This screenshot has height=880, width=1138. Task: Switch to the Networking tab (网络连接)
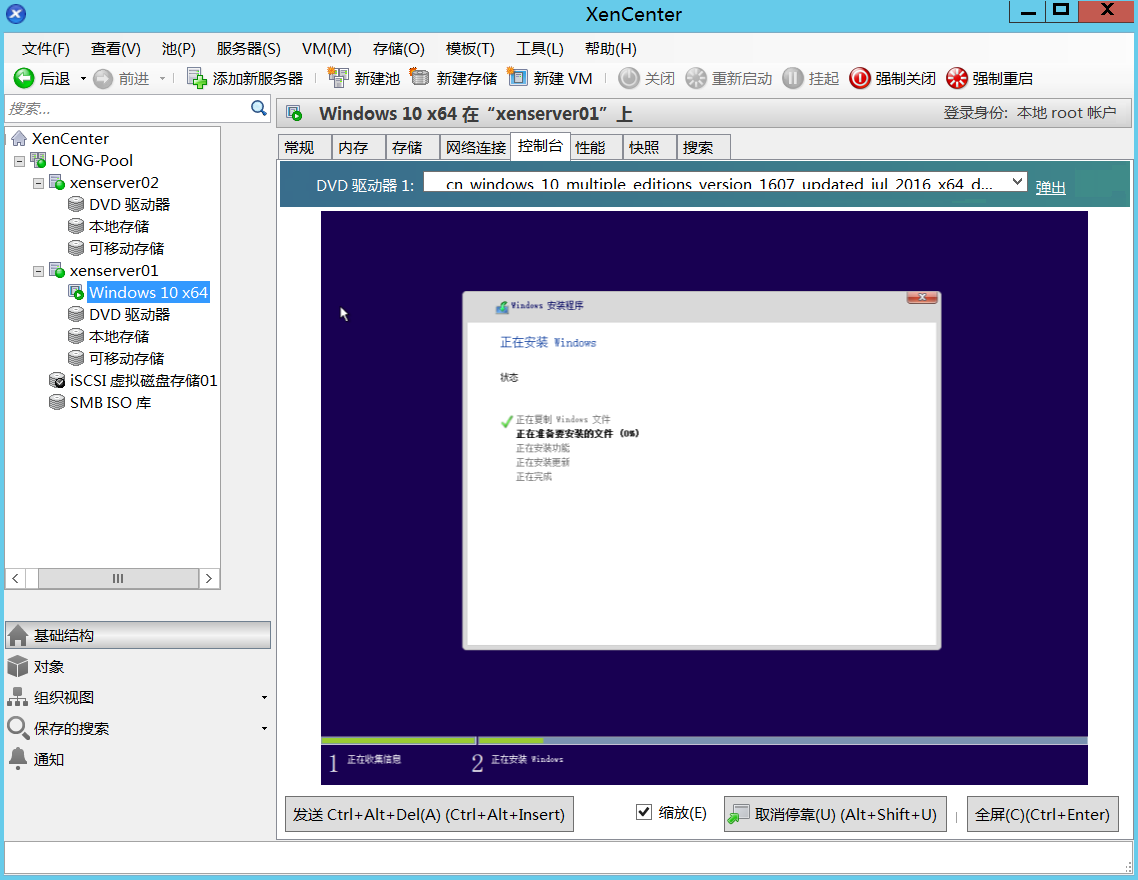point(475,147)
